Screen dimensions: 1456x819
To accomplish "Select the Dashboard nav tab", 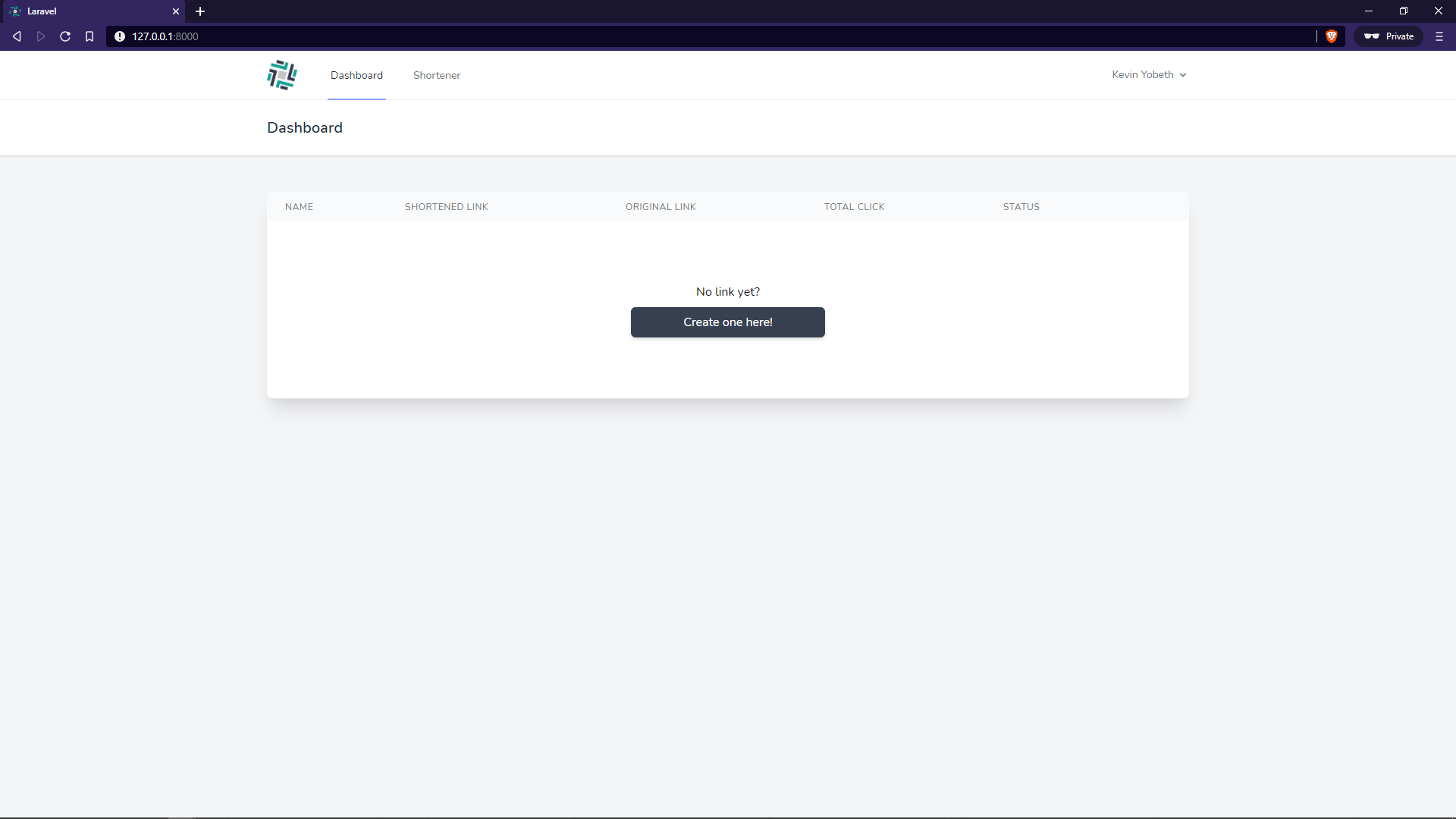I will pyautogui.click(x=356, y=75).
